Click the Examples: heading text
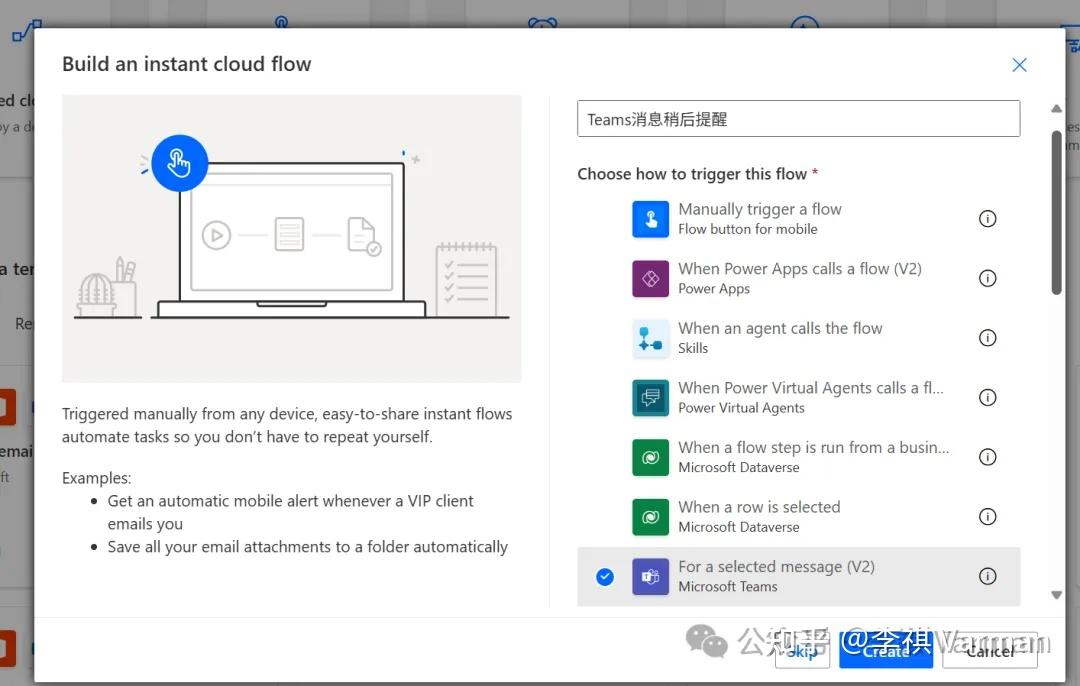 (x=96, y=478)
